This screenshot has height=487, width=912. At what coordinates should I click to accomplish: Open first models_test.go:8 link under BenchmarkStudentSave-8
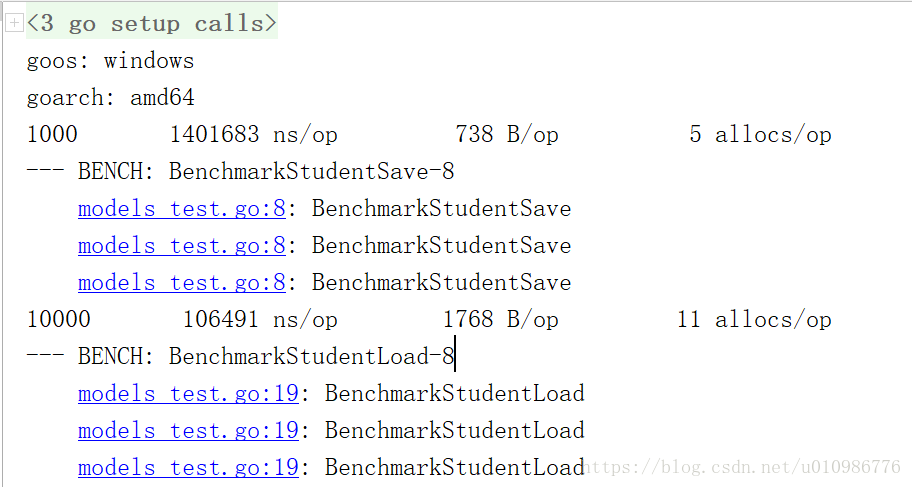181,208
